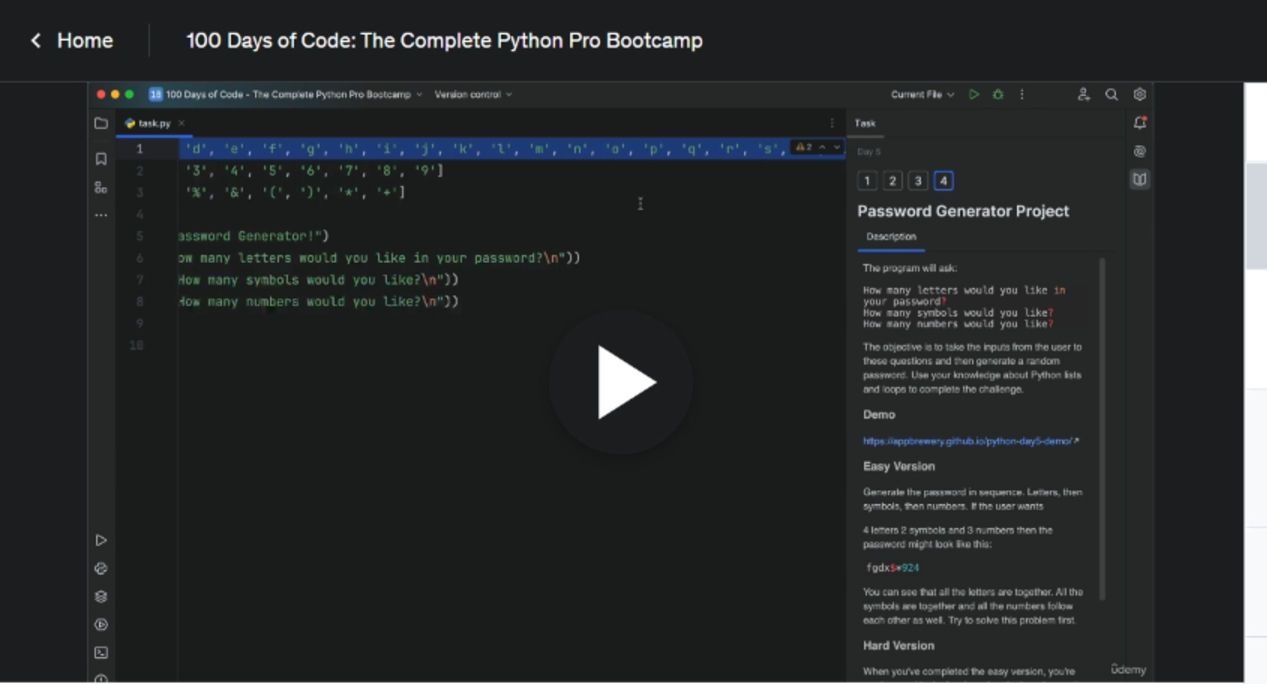
Task: Click the Hard Version heading
Action: tap(898, 646)
